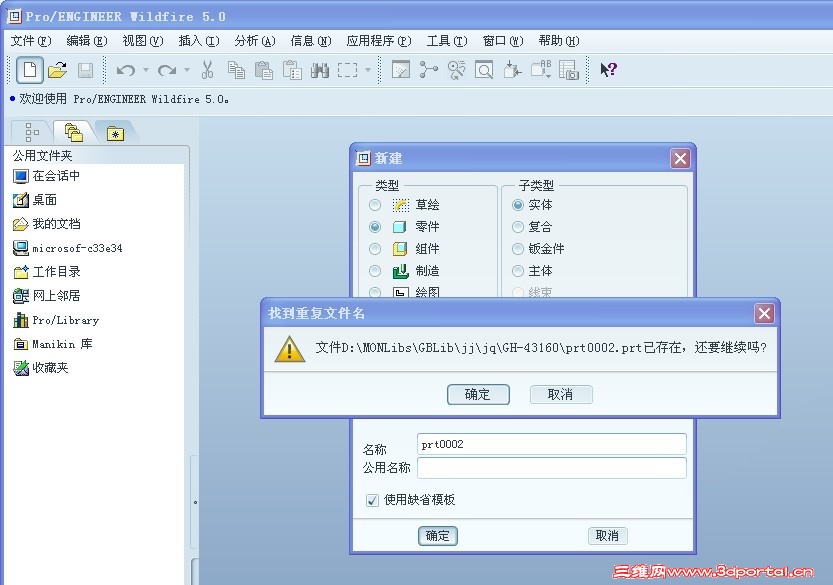Click the last layered-sheet toolbar icon

click(568, 70)
